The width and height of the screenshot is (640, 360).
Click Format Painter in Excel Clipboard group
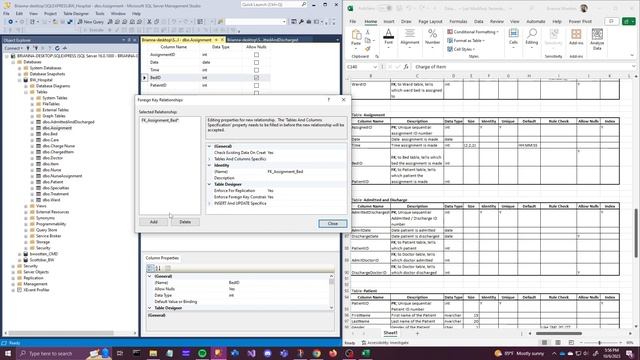[x=367, y=49]
